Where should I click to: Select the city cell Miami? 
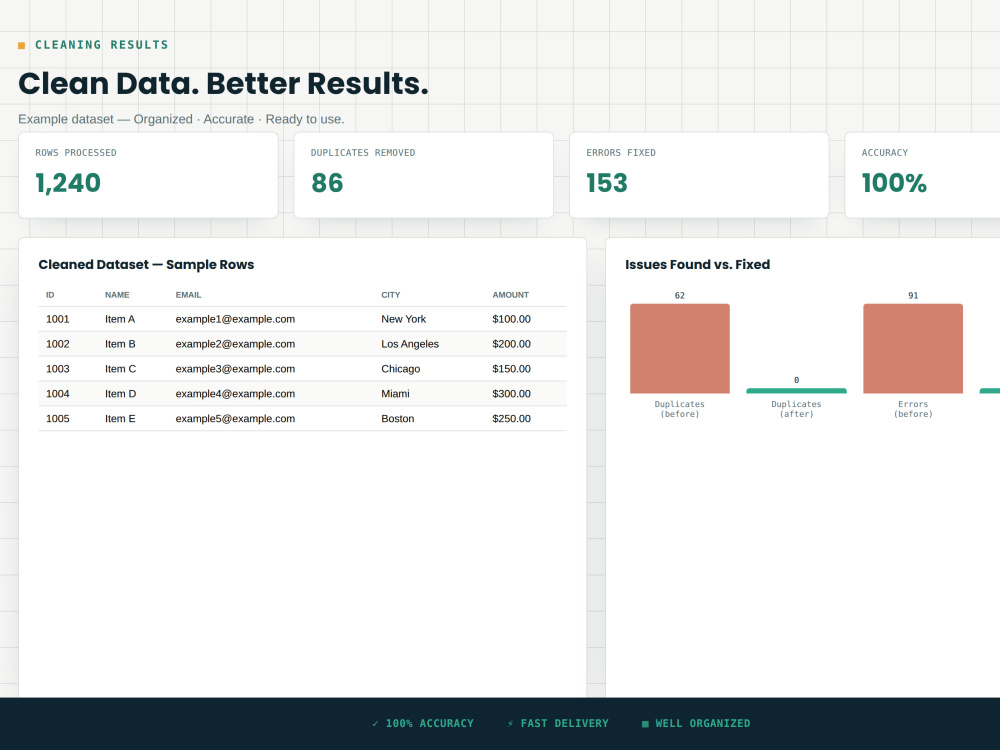click(395, 393)
